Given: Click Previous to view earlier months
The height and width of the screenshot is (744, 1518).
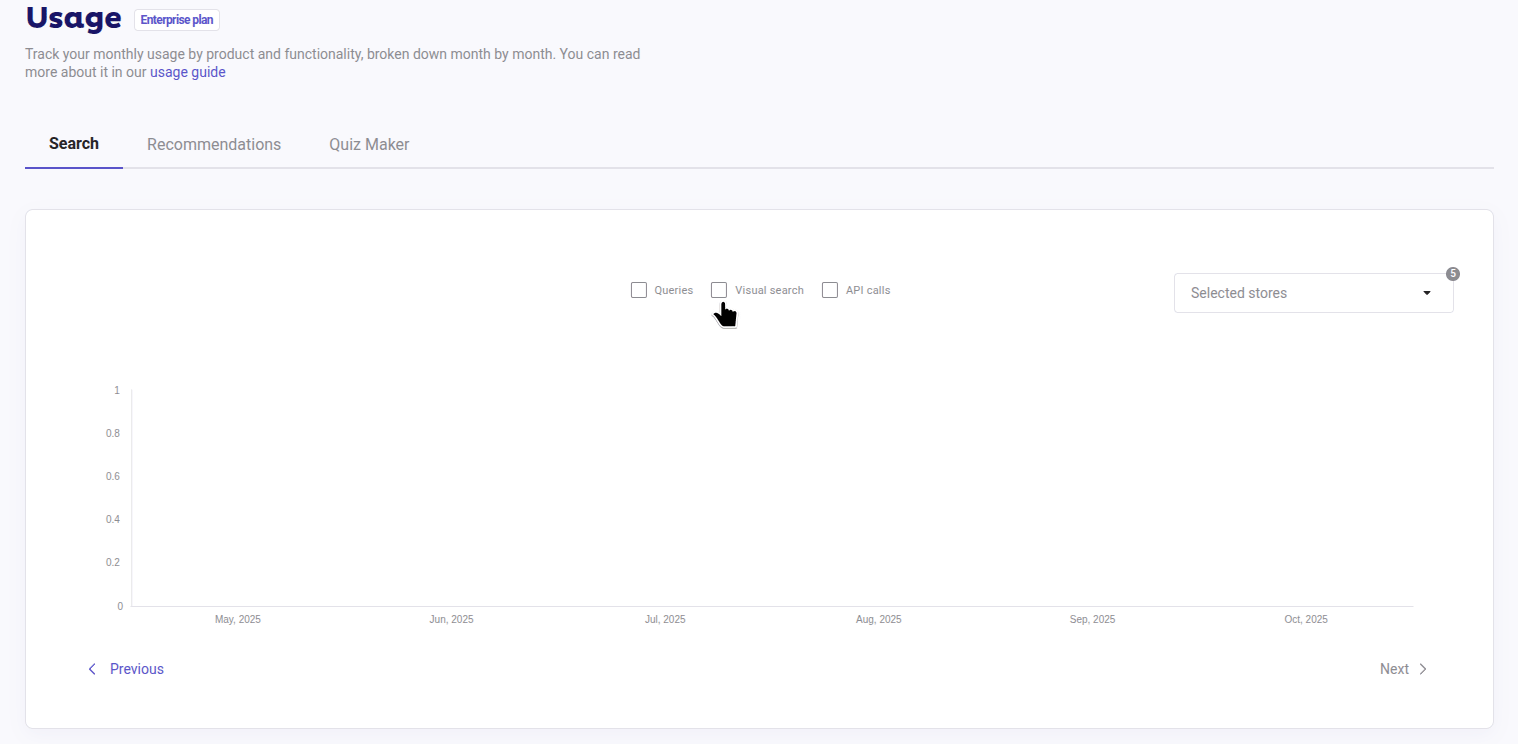Looking at the screenshot, I should click(x=136, y=668).
